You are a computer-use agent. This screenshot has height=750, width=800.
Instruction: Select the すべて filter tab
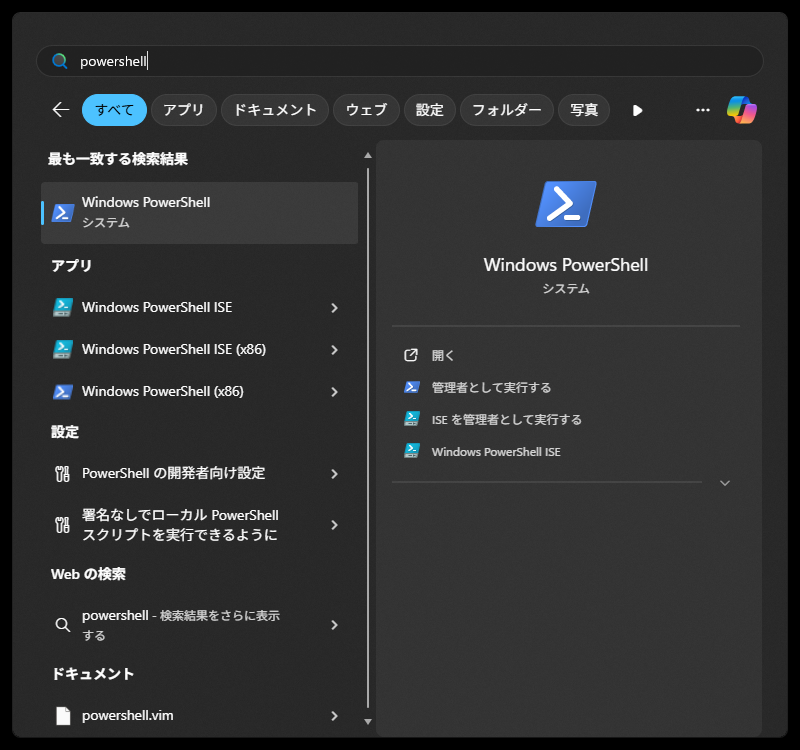click(114, 110)
